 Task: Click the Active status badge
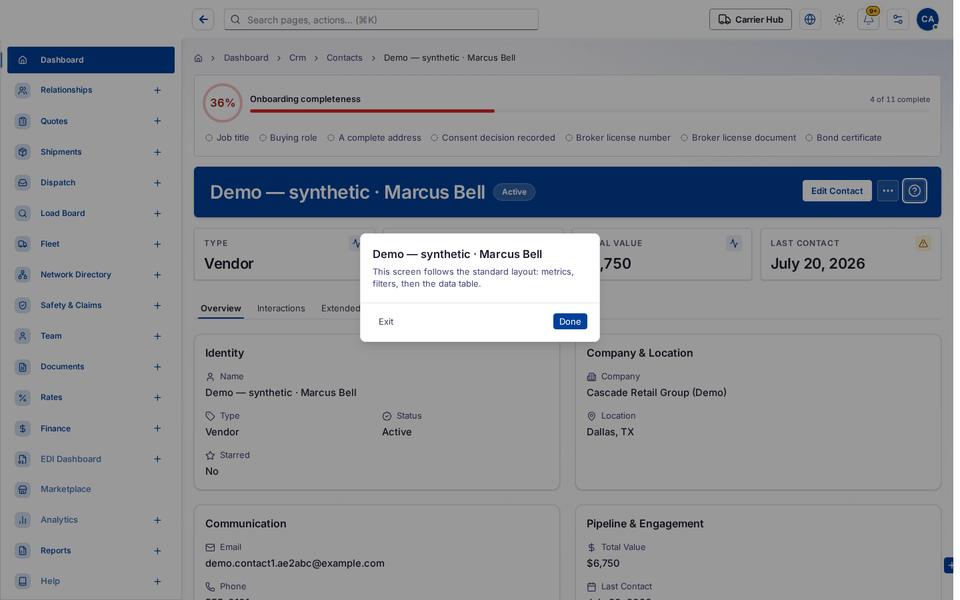[x=514, y=192]
